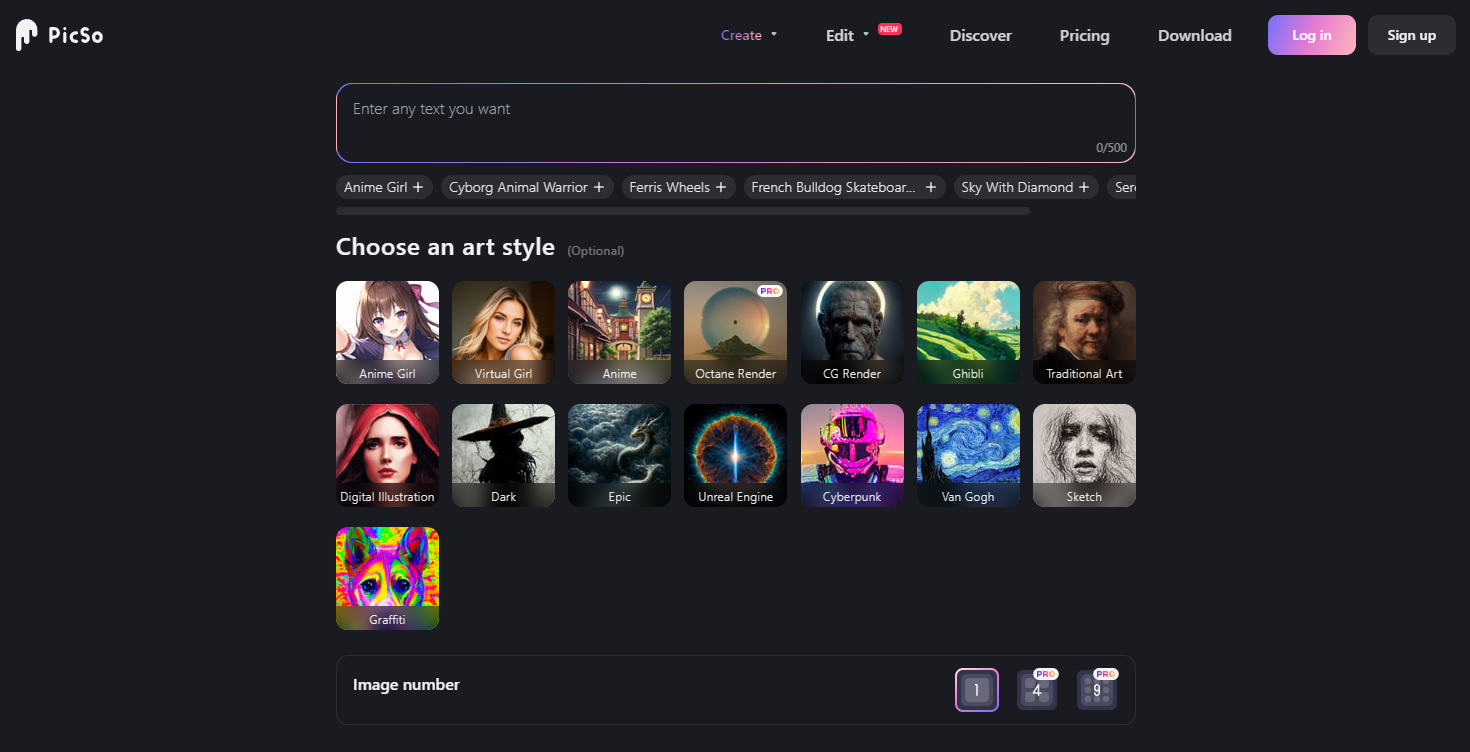The width and height of the screenshot is (1470, 752).
Task: Expand the Edit dropdown menu
Action: (x=847, y=35)
